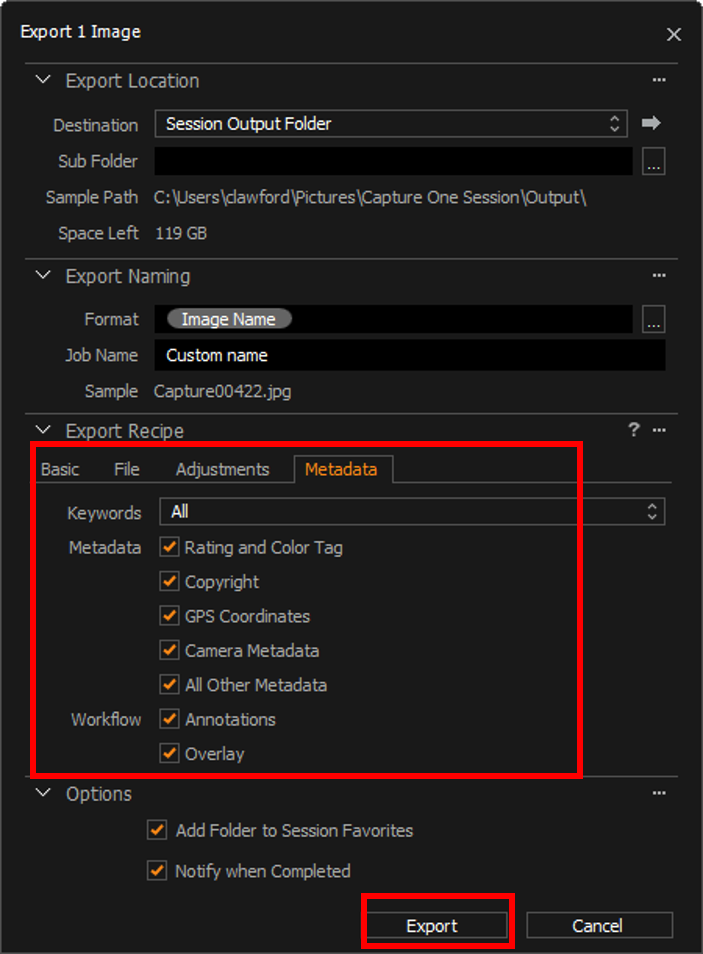The image size is (703, 954).
Task: Open the Destination dropdown
Action: (391, 124)
